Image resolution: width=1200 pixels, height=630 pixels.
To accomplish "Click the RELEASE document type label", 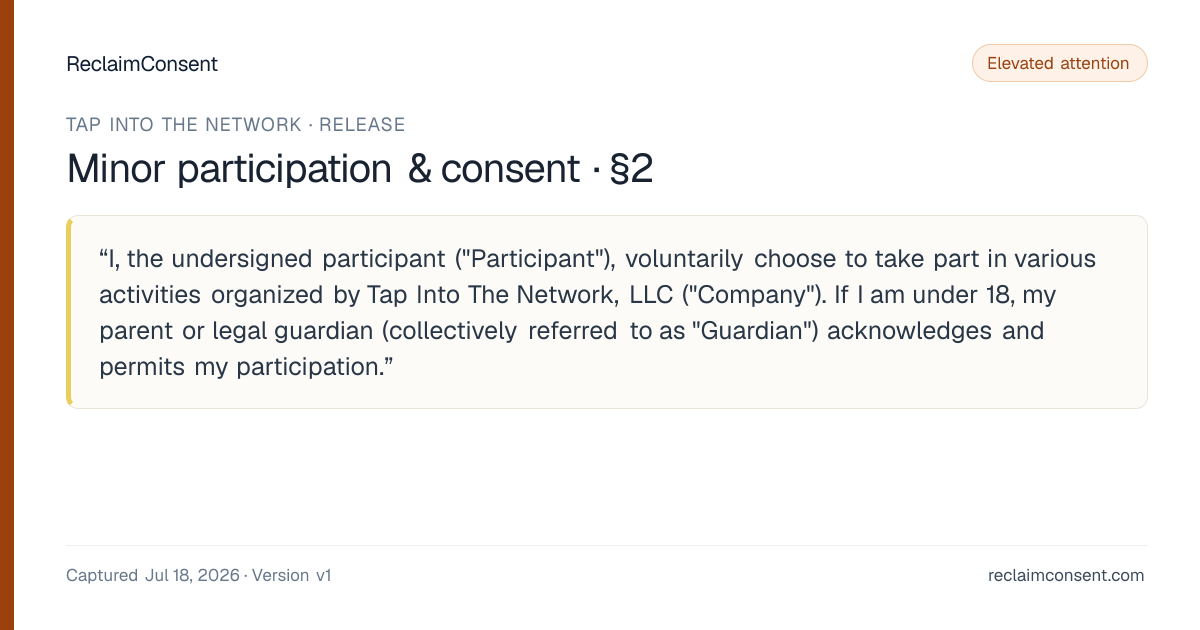I will (x=362, y=125).
